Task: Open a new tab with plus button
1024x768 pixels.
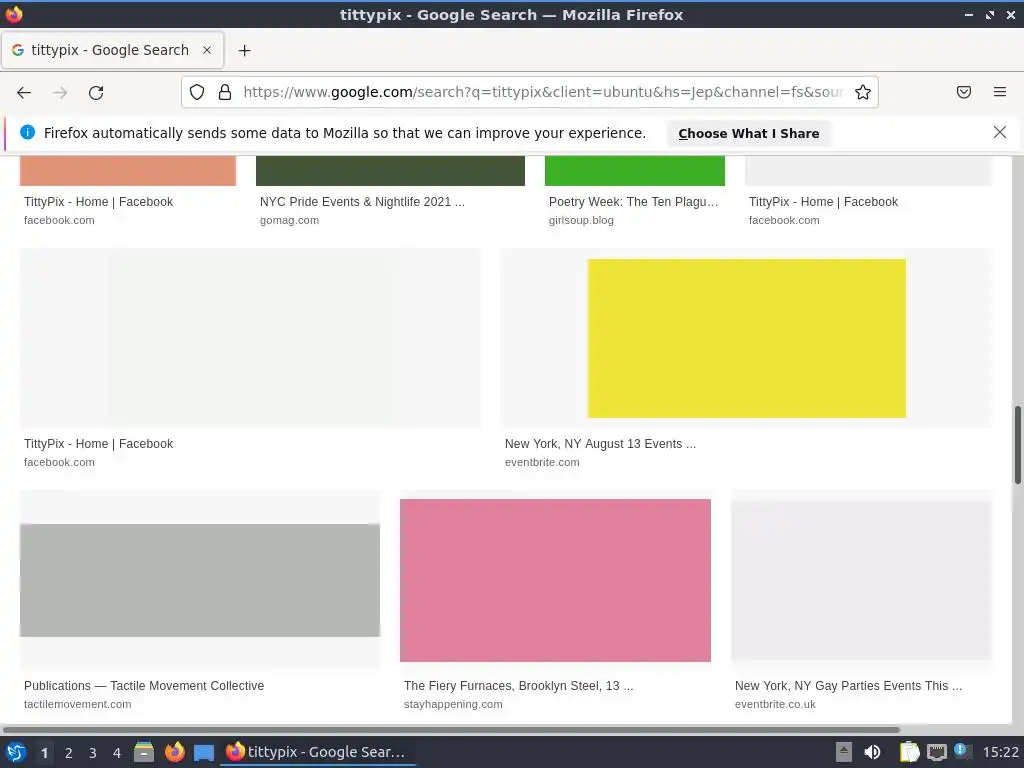Action: coord(244,50)
